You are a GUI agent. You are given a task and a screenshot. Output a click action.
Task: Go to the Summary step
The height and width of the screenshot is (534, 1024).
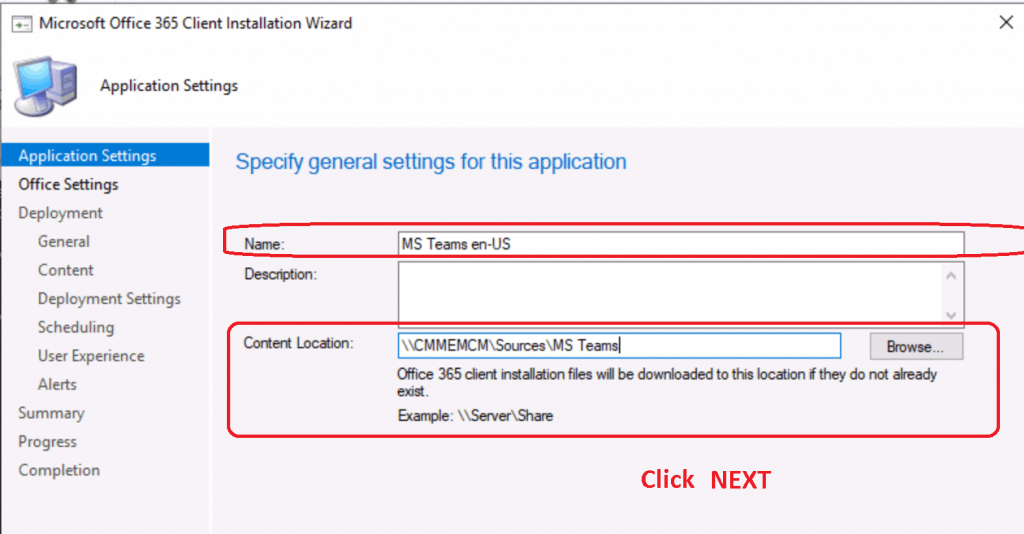pos(51,413)
